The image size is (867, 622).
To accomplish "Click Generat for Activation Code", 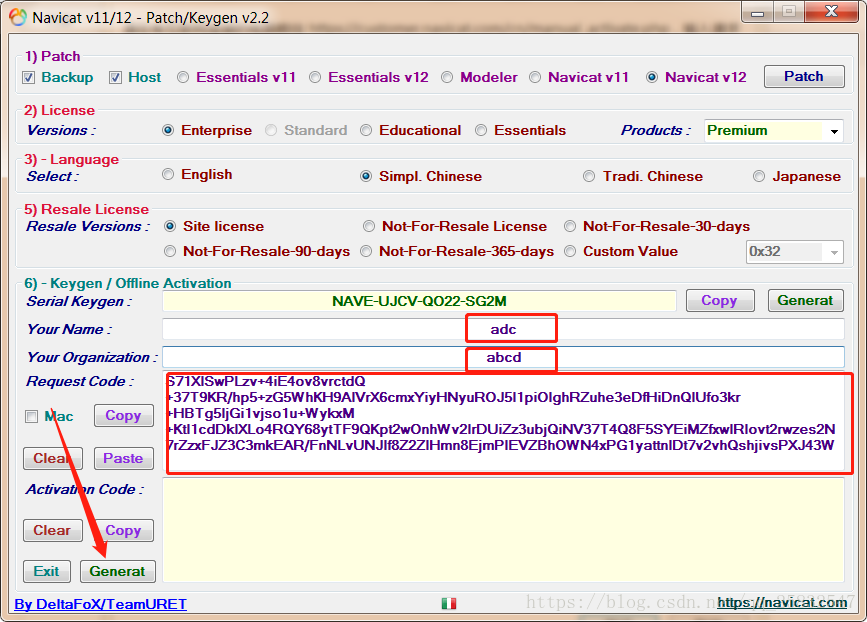I will coord(118,571).
